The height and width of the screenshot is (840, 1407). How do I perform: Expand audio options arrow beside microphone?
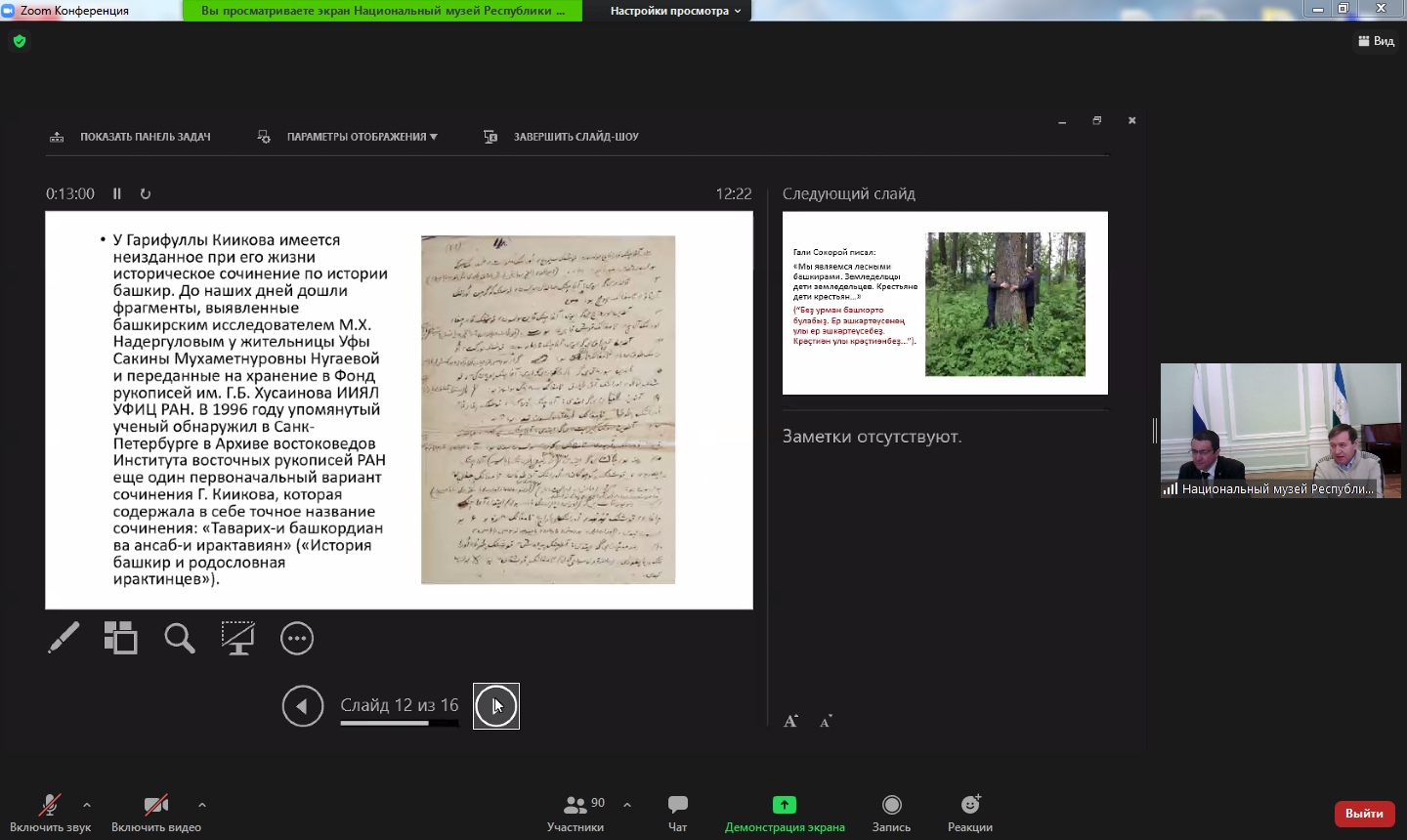pos(87,805)
